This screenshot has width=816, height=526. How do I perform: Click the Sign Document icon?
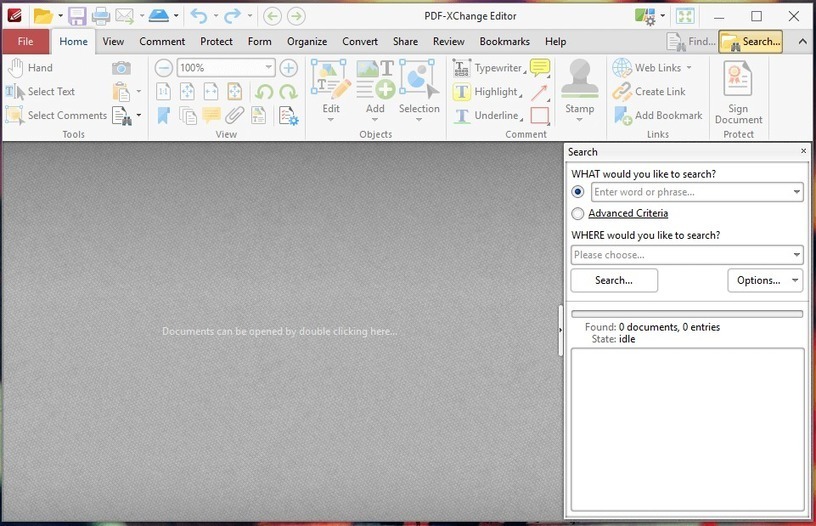pyautogui.click(x=738, y=92)
